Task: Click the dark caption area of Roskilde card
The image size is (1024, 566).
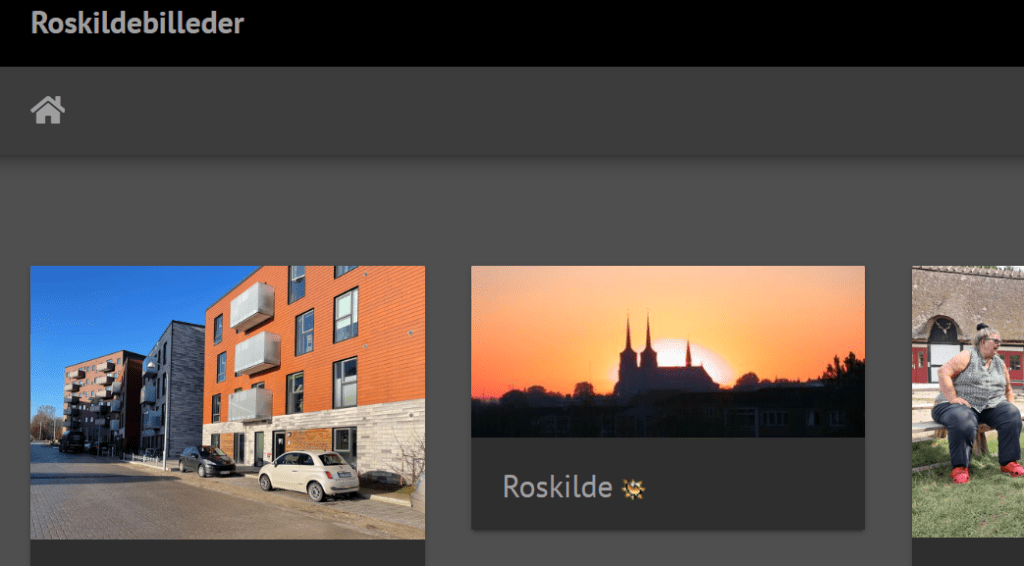Action: click(668, 484)
